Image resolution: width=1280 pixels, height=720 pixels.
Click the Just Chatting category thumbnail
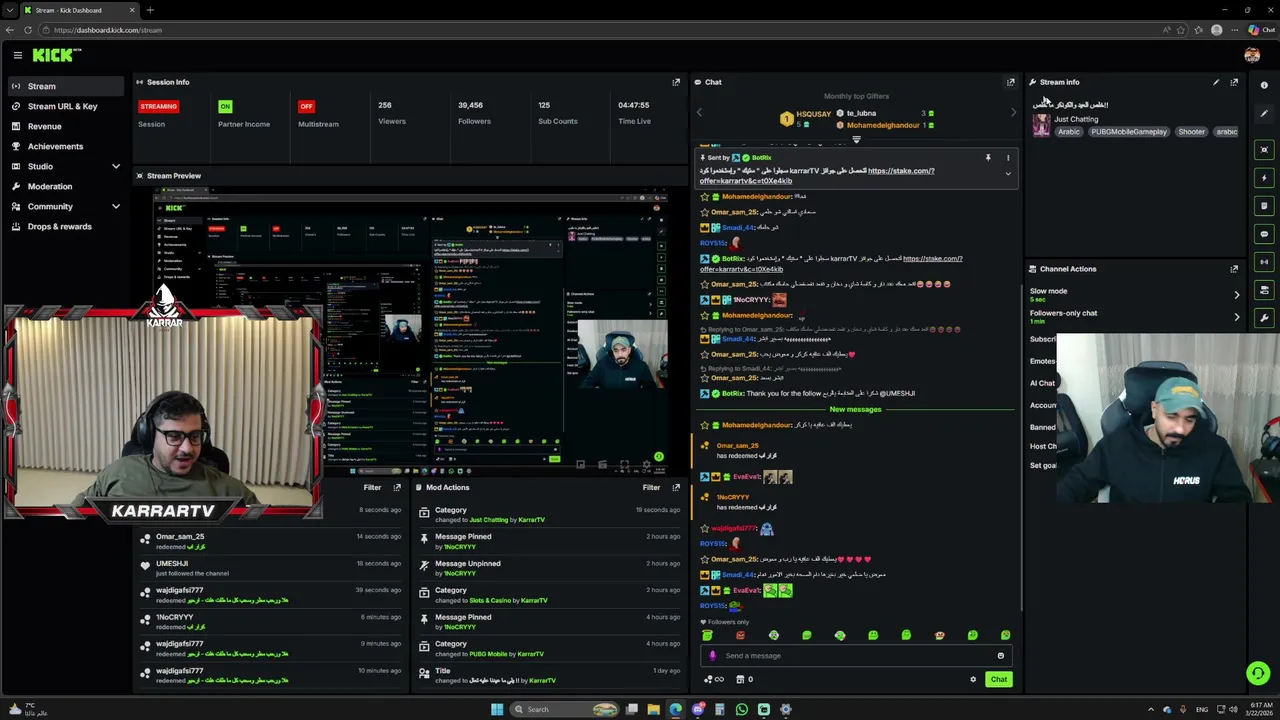1041,125
